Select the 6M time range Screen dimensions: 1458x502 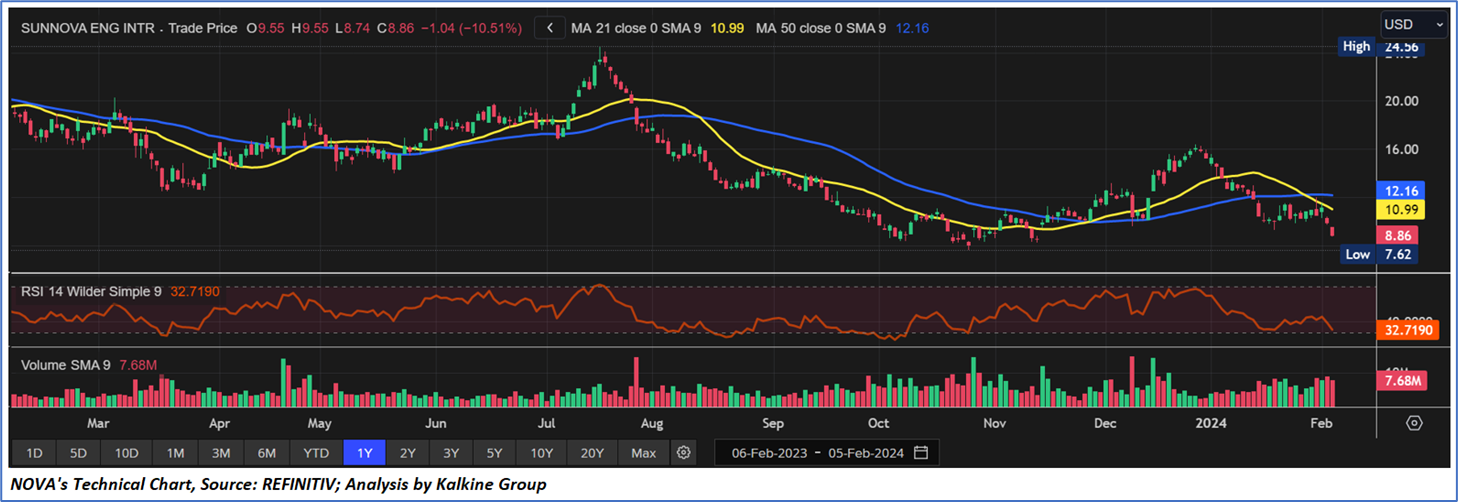click(x=267, y=453)
